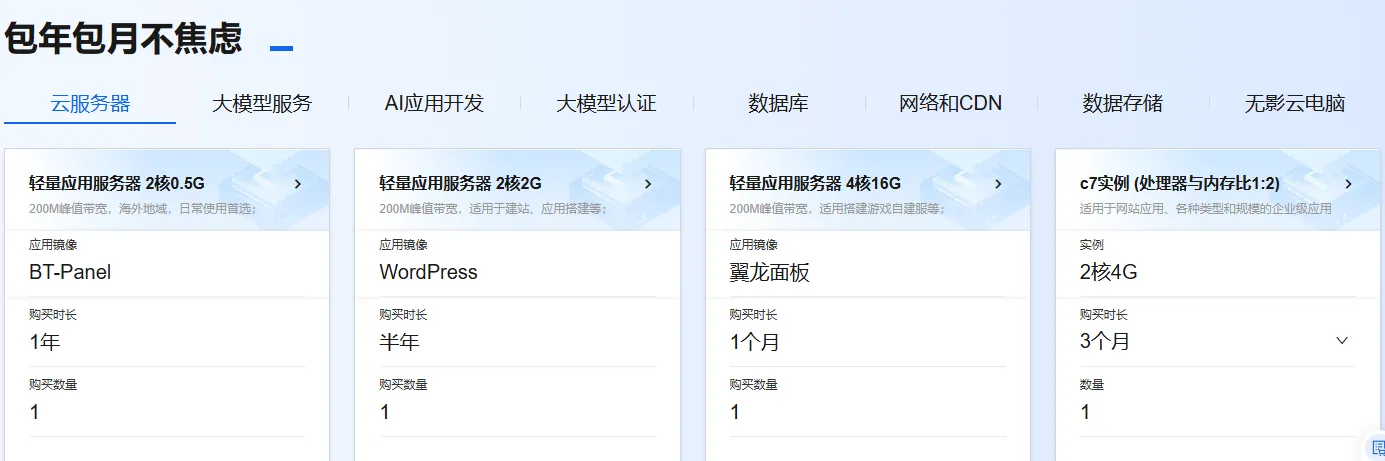Switch to the 网络和CDN tab

[950, 103]
